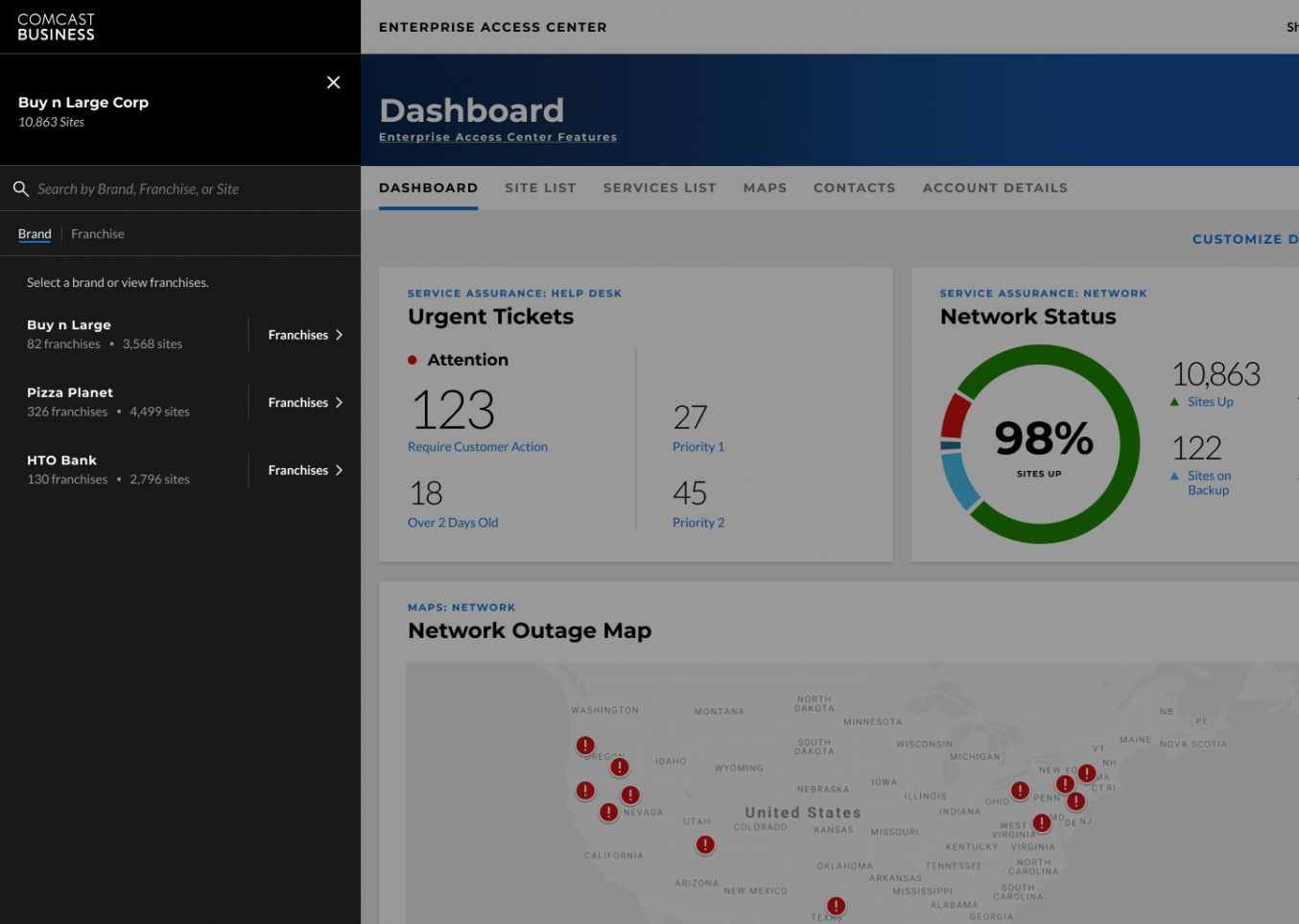Open Require Customer Action tickets link
1299x924 pixels.
pyautogui.click(x=477, y=447)
